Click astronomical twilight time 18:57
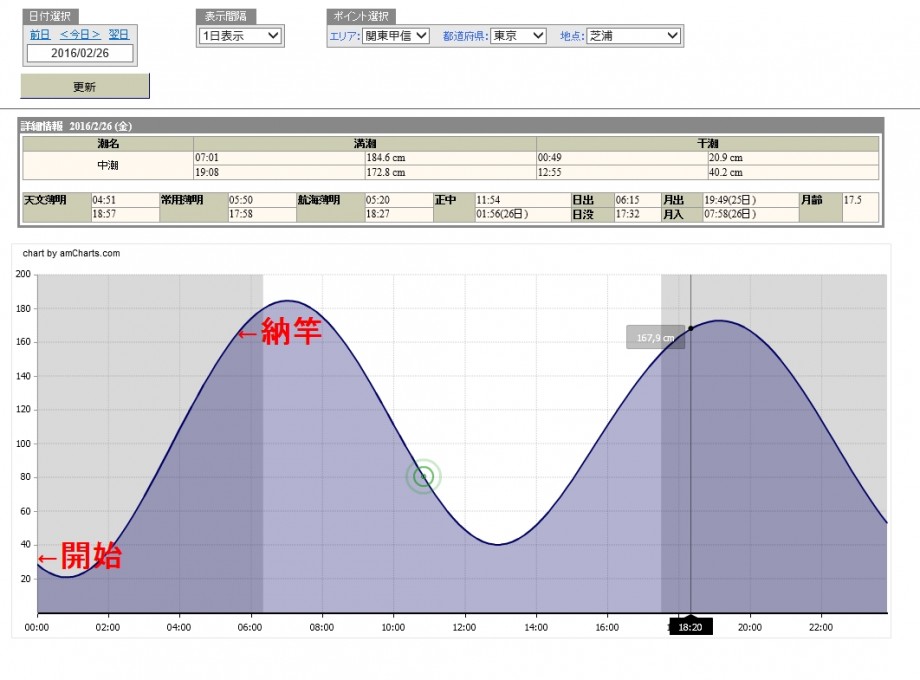Image resolution: width=920 pixels, height=680 pixels. click(x=125, y=214)
